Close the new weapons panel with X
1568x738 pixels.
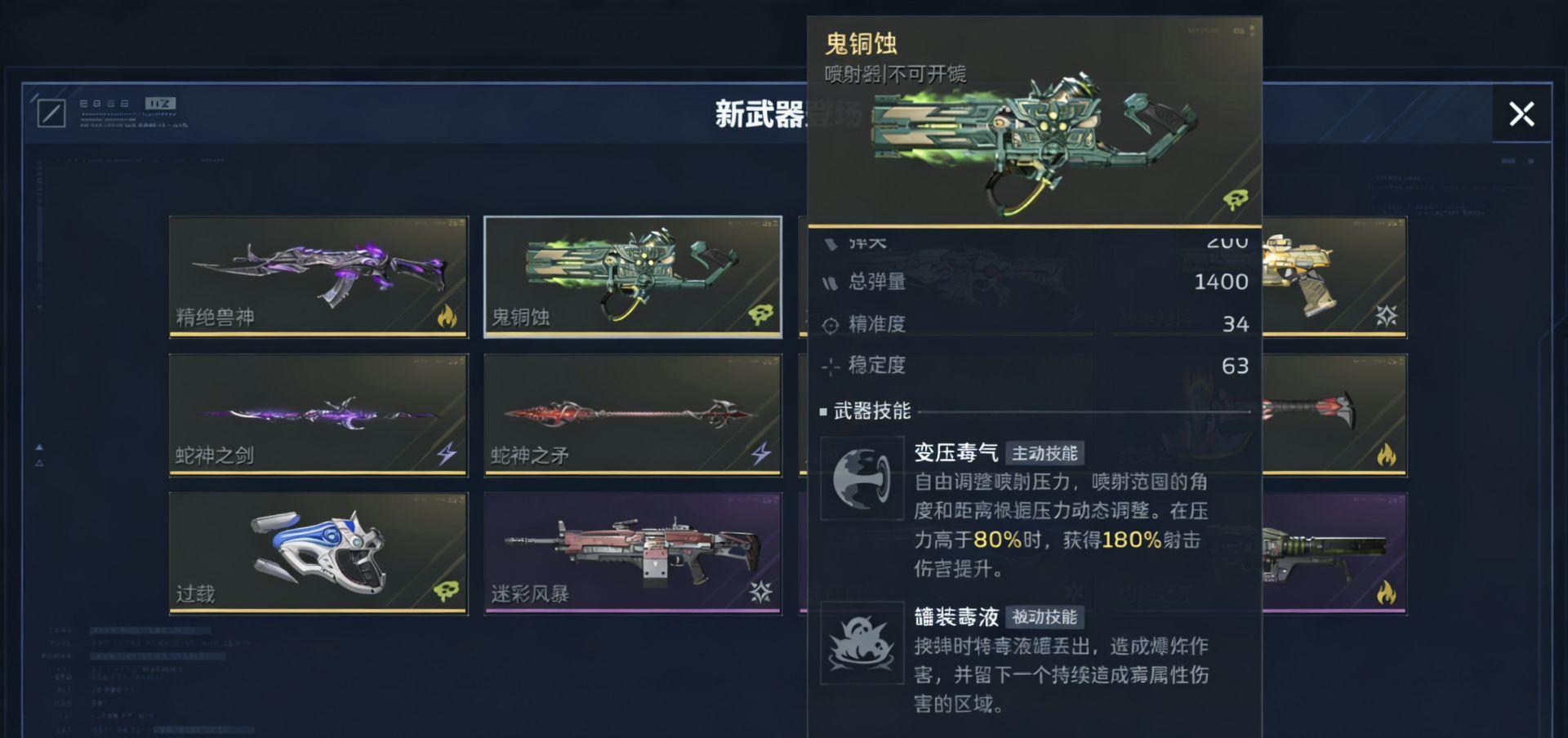pyautogui.click(x=1521, y=113)
